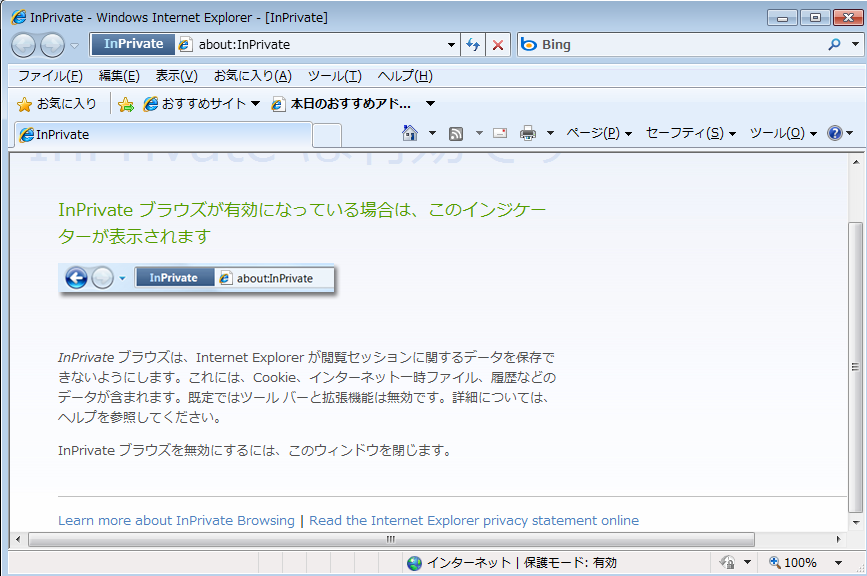Open the 本日のおすすめアド... favorites bar item
The image size is (867, 576).
pyautogui.click(x=342, y=103)
